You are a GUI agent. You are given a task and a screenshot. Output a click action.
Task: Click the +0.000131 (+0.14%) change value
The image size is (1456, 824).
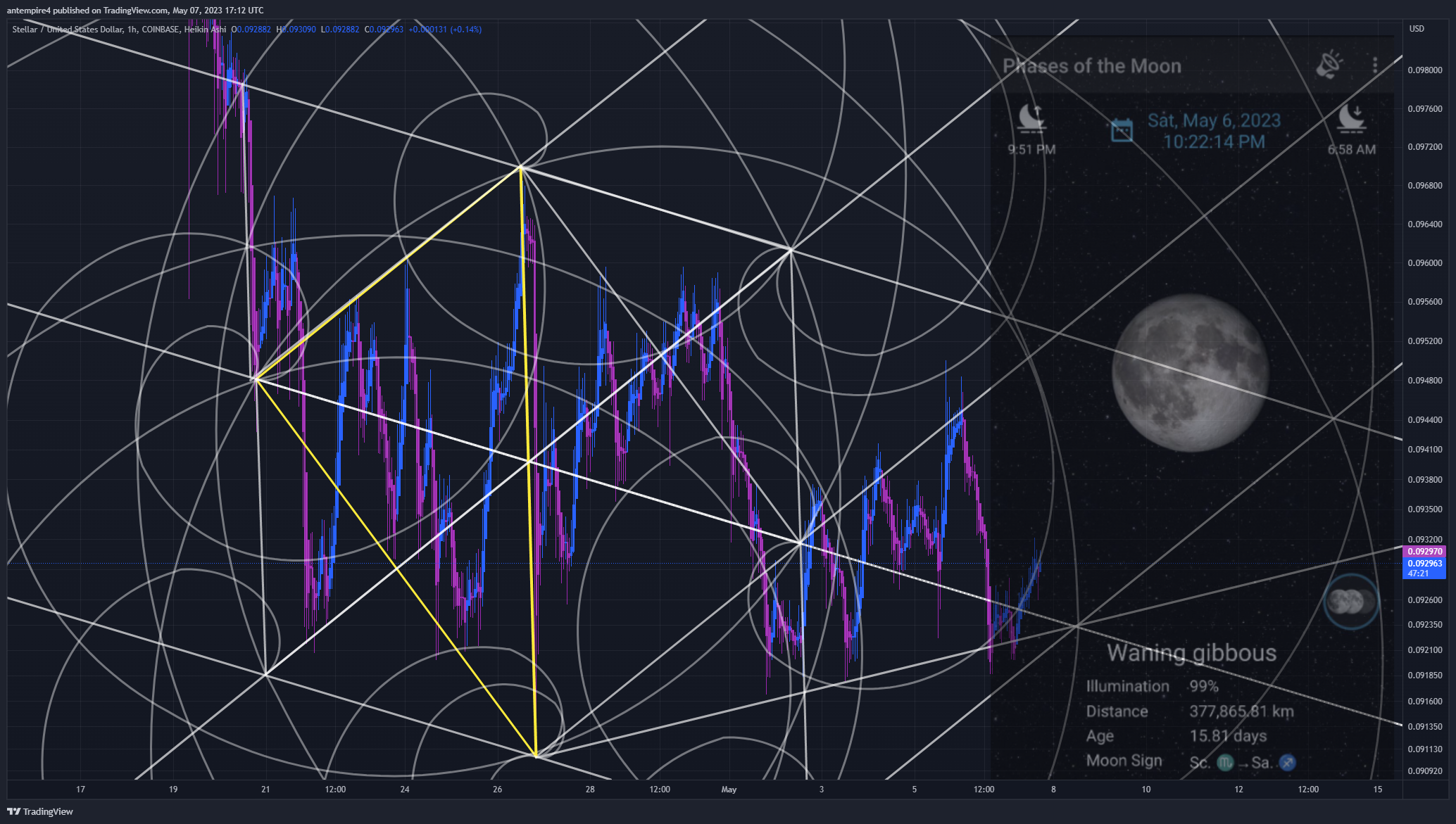(x=445, y=30)
